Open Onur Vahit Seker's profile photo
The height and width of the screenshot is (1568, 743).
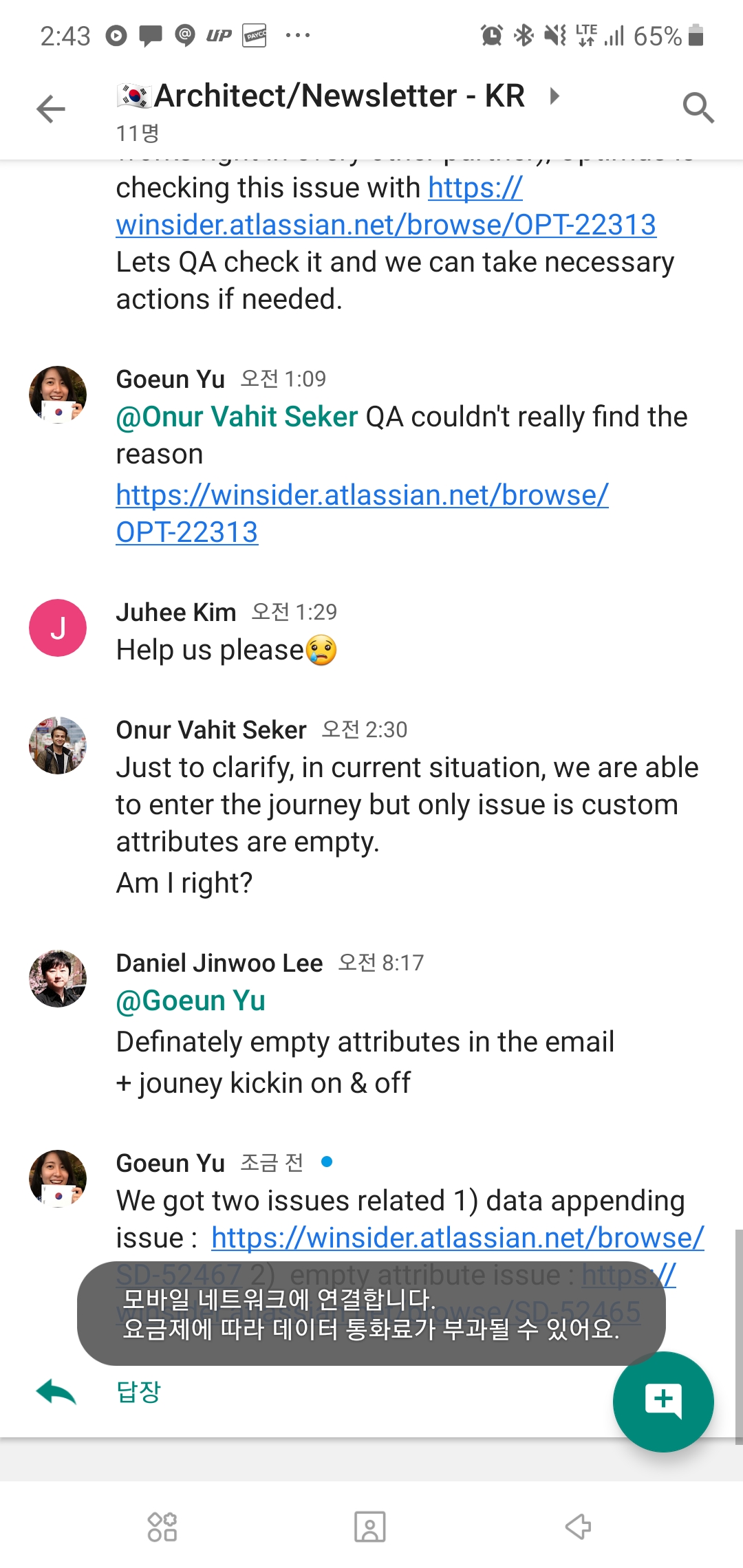(x=58, y=745)
